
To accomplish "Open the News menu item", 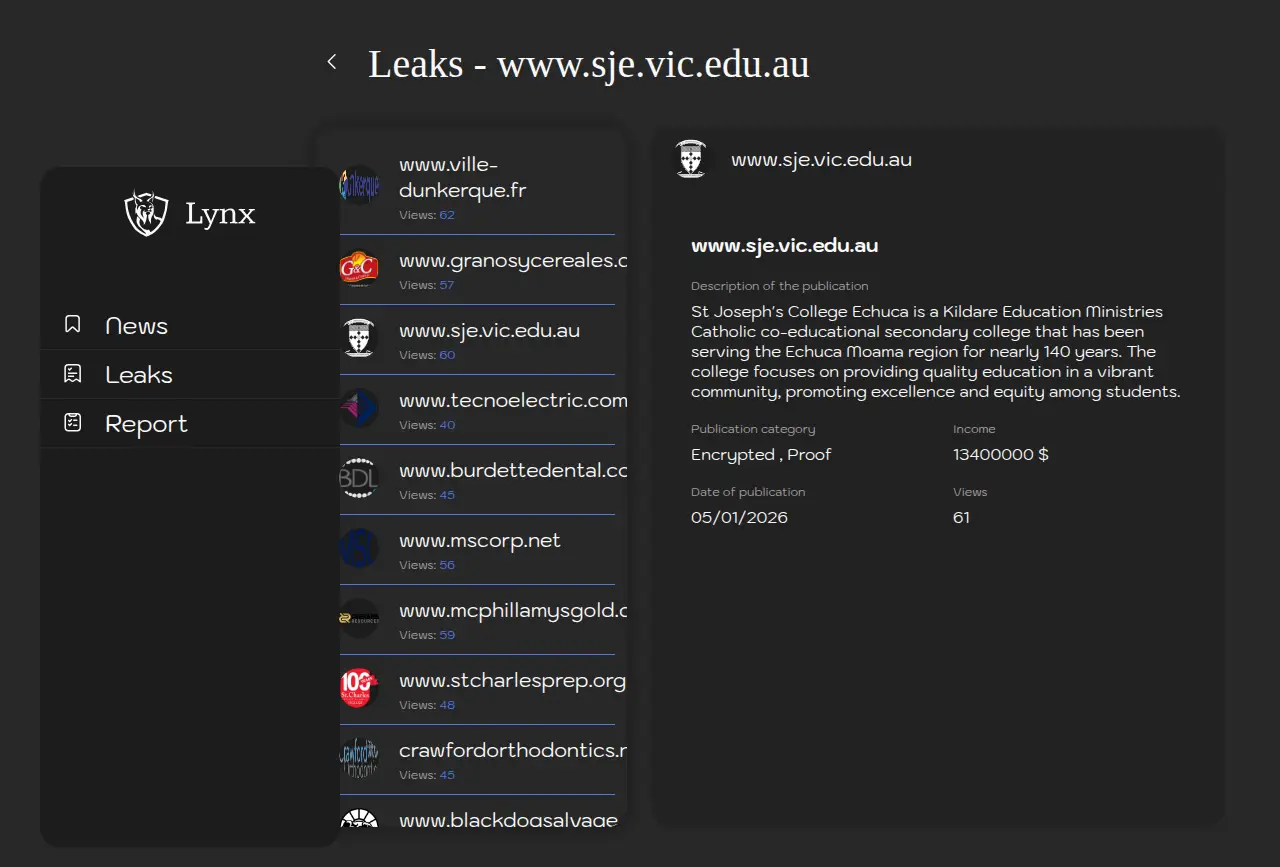I will point(136,326).
